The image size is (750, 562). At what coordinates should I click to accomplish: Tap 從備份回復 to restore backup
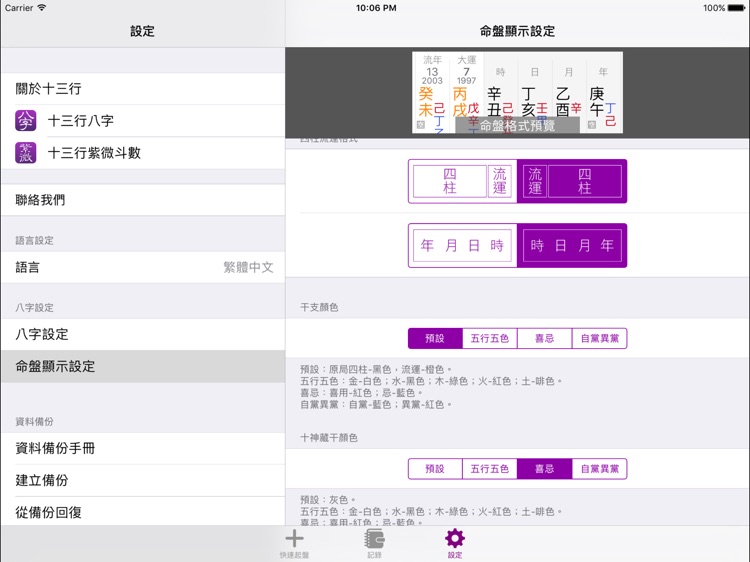pyautogui.click(x=143, y=512)
